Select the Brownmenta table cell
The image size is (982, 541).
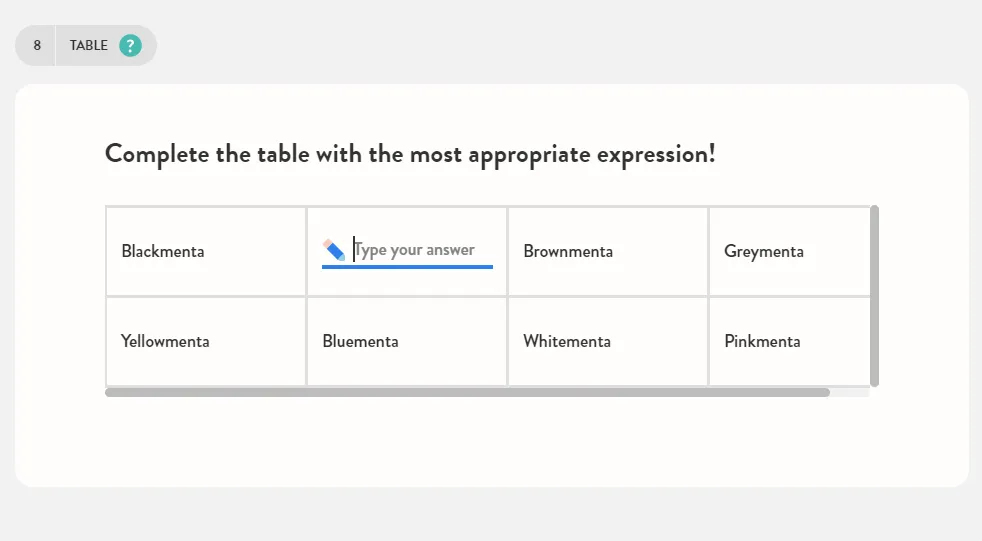pyautogui.click(x=607, y=251)
